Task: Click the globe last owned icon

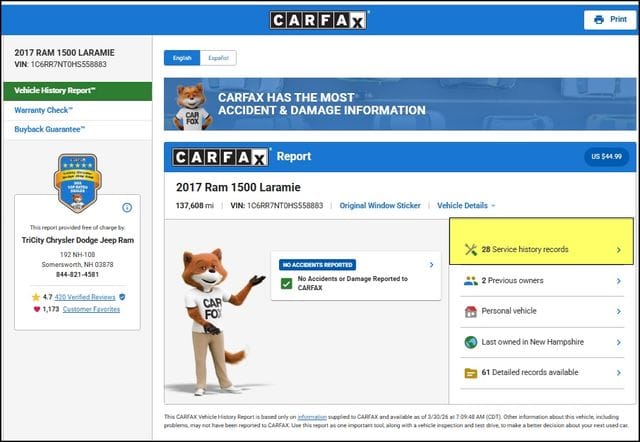Action: 470,342
